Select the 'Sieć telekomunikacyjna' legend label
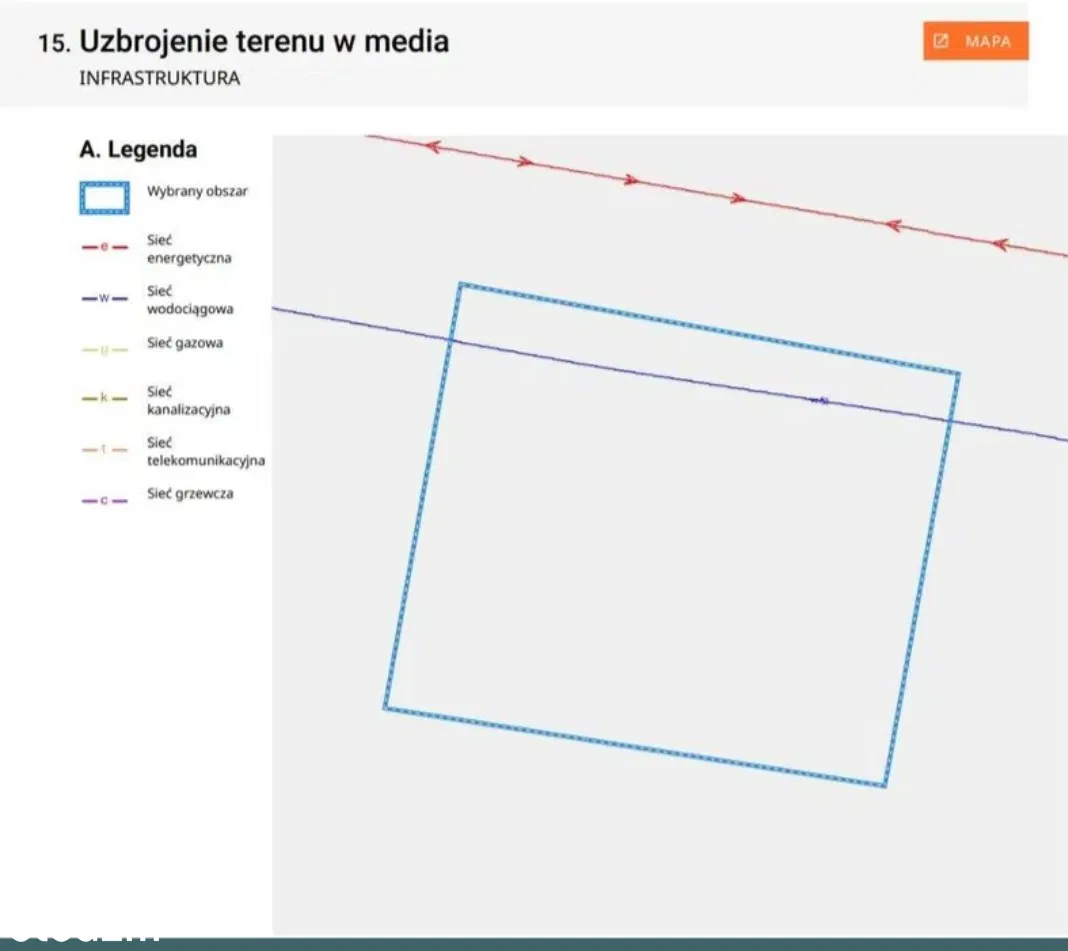 point(205,451)
